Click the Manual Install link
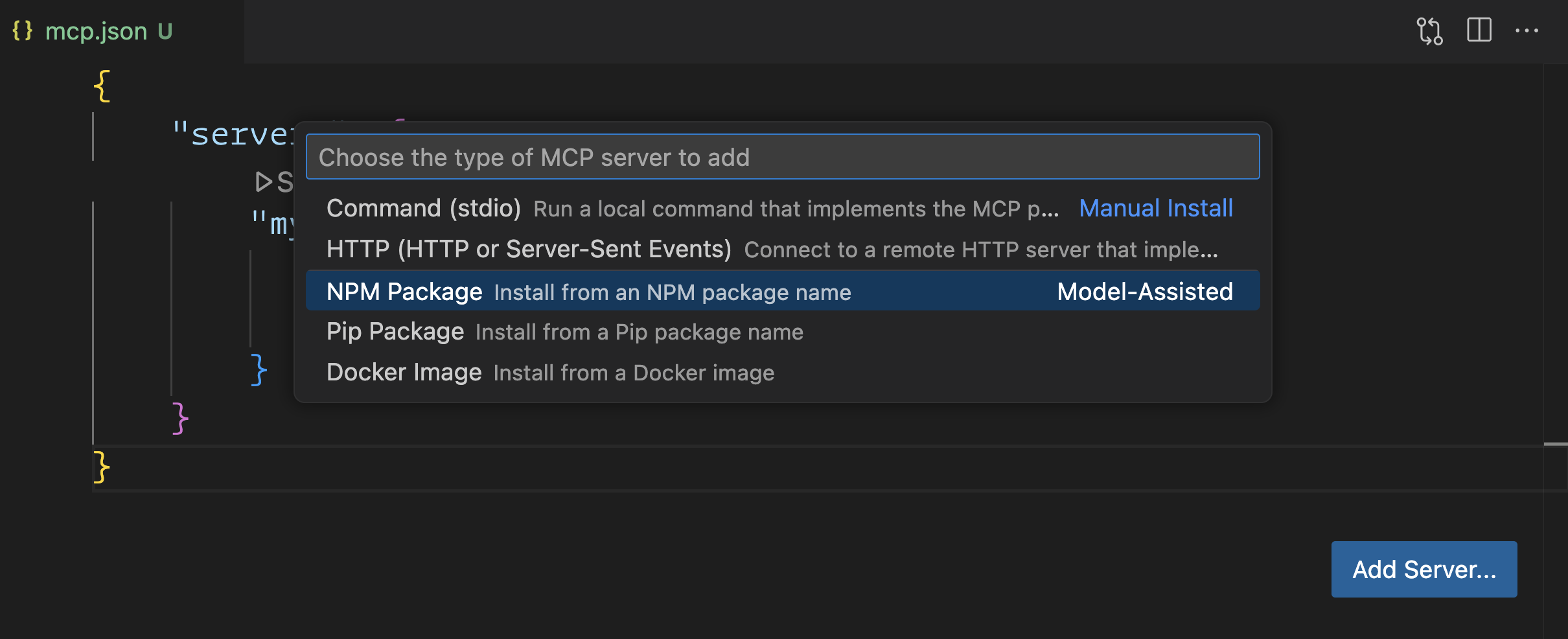Image resolution: width=1568 pixels, height=639 pixels. coord(1156,208)
